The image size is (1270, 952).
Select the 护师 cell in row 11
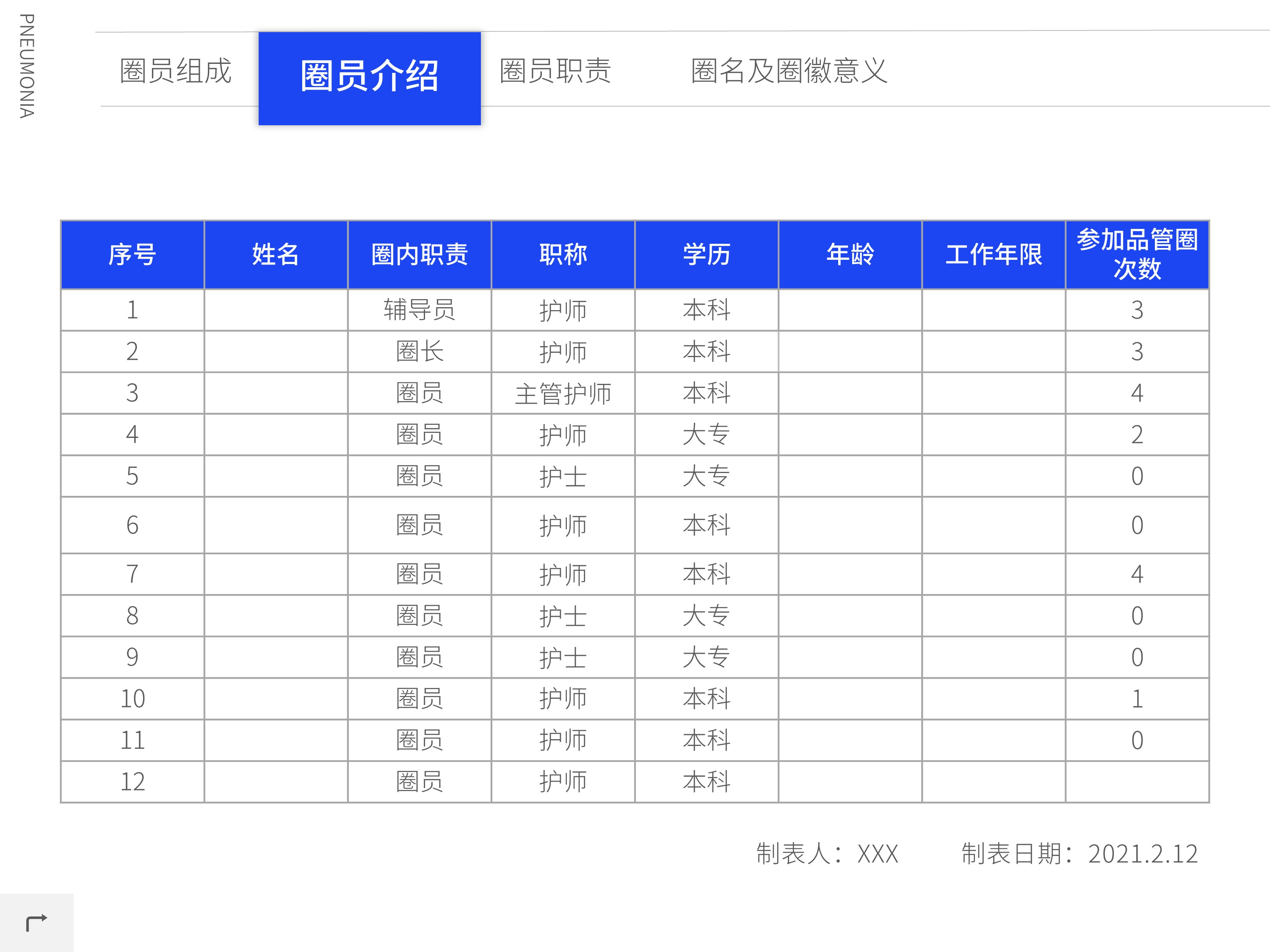[x=563, y=740]
